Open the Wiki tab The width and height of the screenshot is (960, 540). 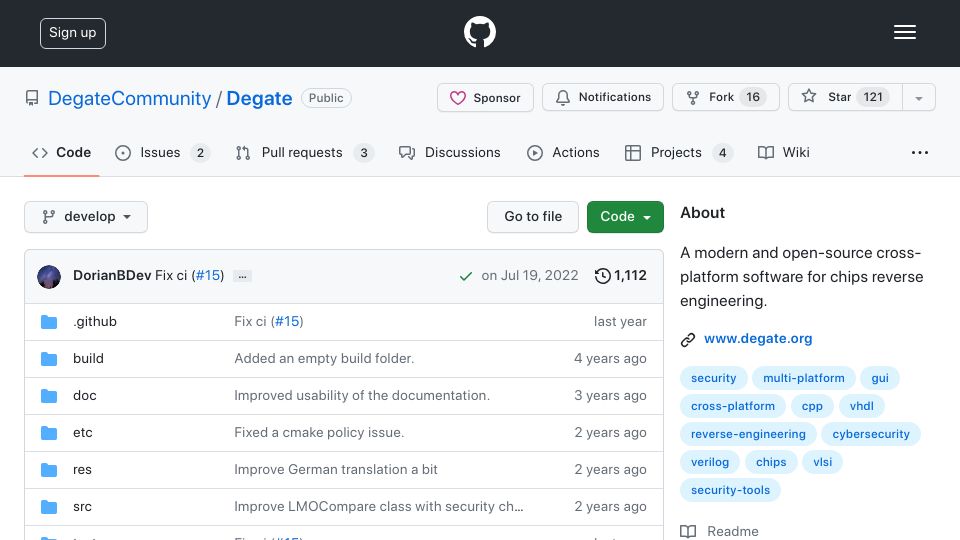pos(784,152)
